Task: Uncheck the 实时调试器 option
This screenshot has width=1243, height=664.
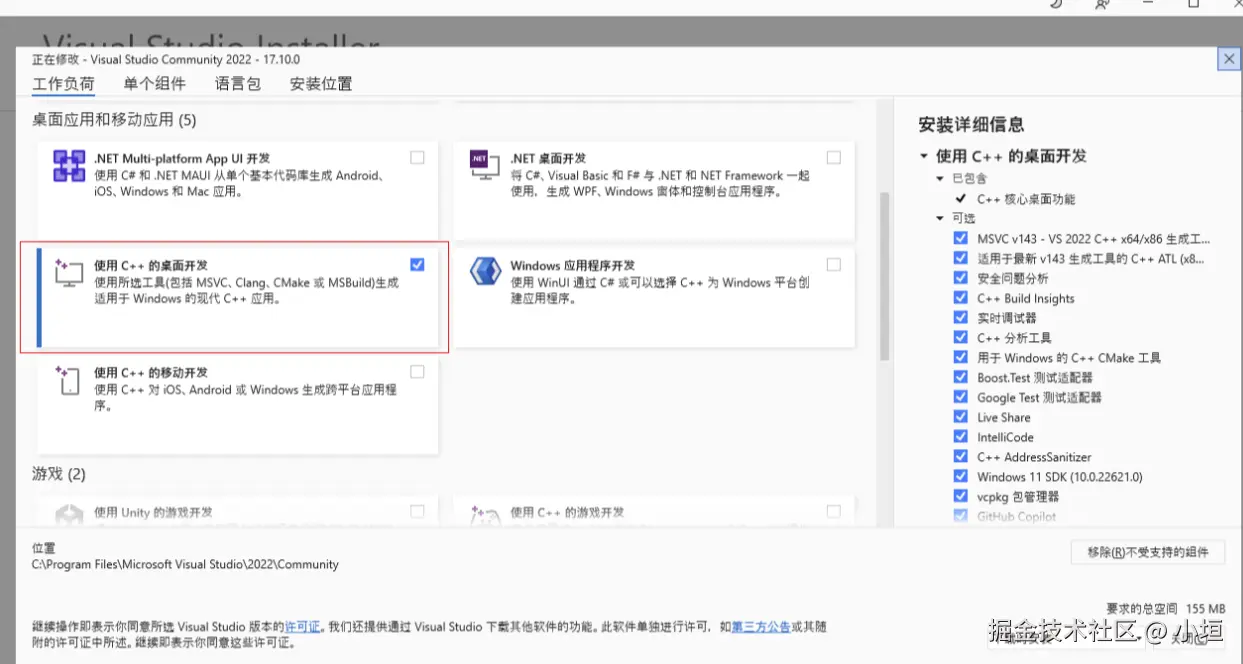Action: tap(961, 318)
